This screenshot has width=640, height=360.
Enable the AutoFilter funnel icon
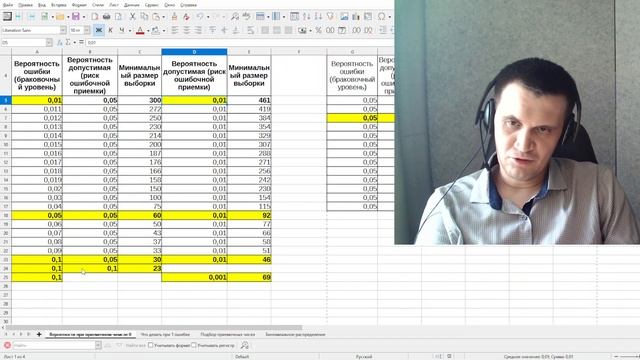tap(330, 17)
